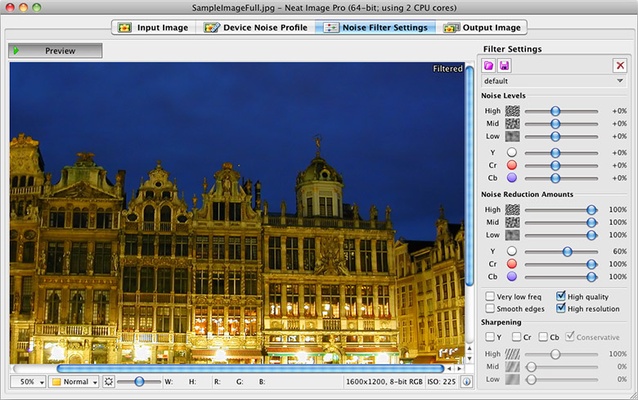Image resolution: width=638 pixels, height=400 pixels.
Task: Click the brightness sun icon in the bottom bar
Action: pyautogui.click(x=109, y=382)
